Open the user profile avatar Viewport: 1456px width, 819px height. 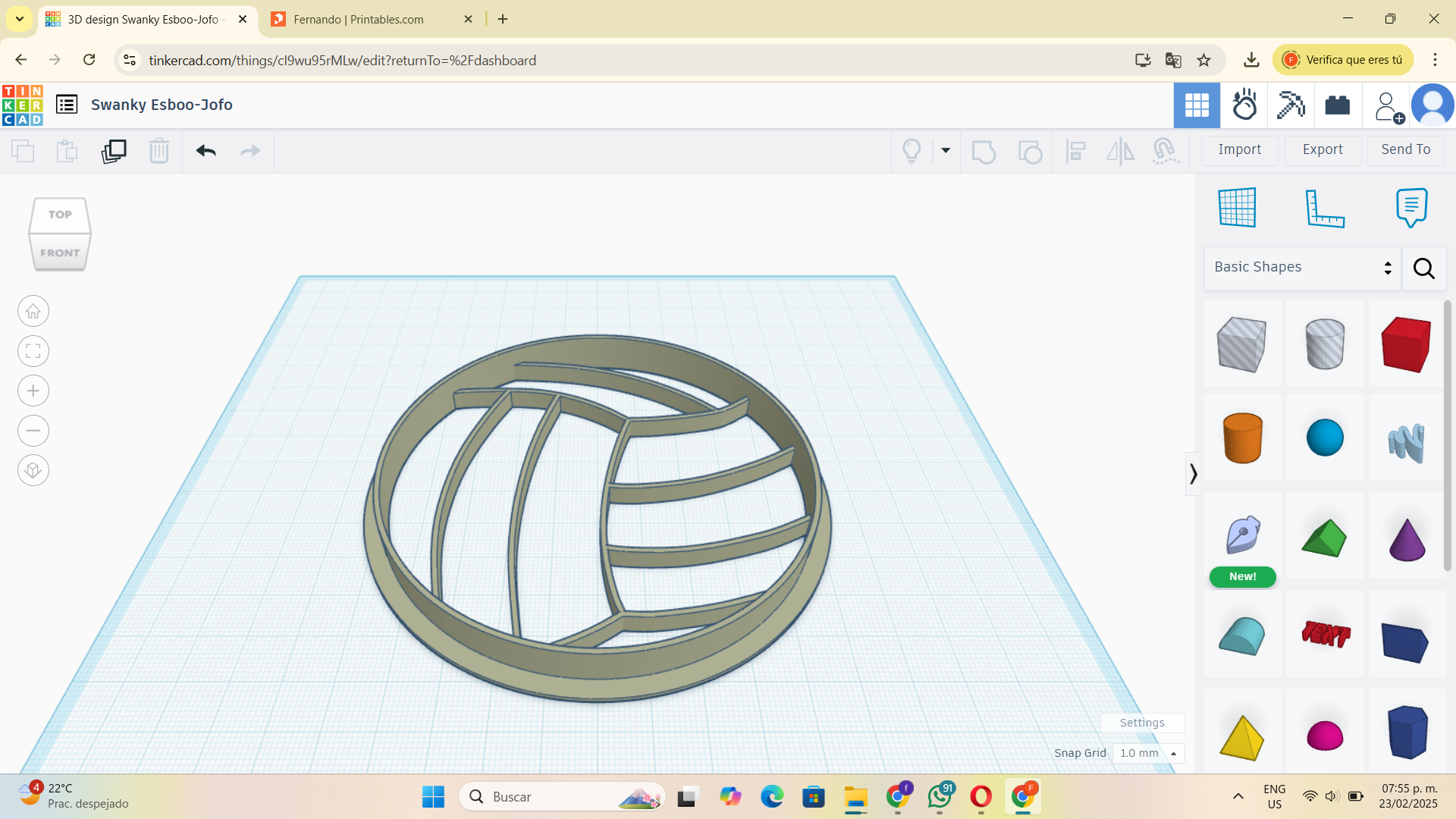point(1432,105)
